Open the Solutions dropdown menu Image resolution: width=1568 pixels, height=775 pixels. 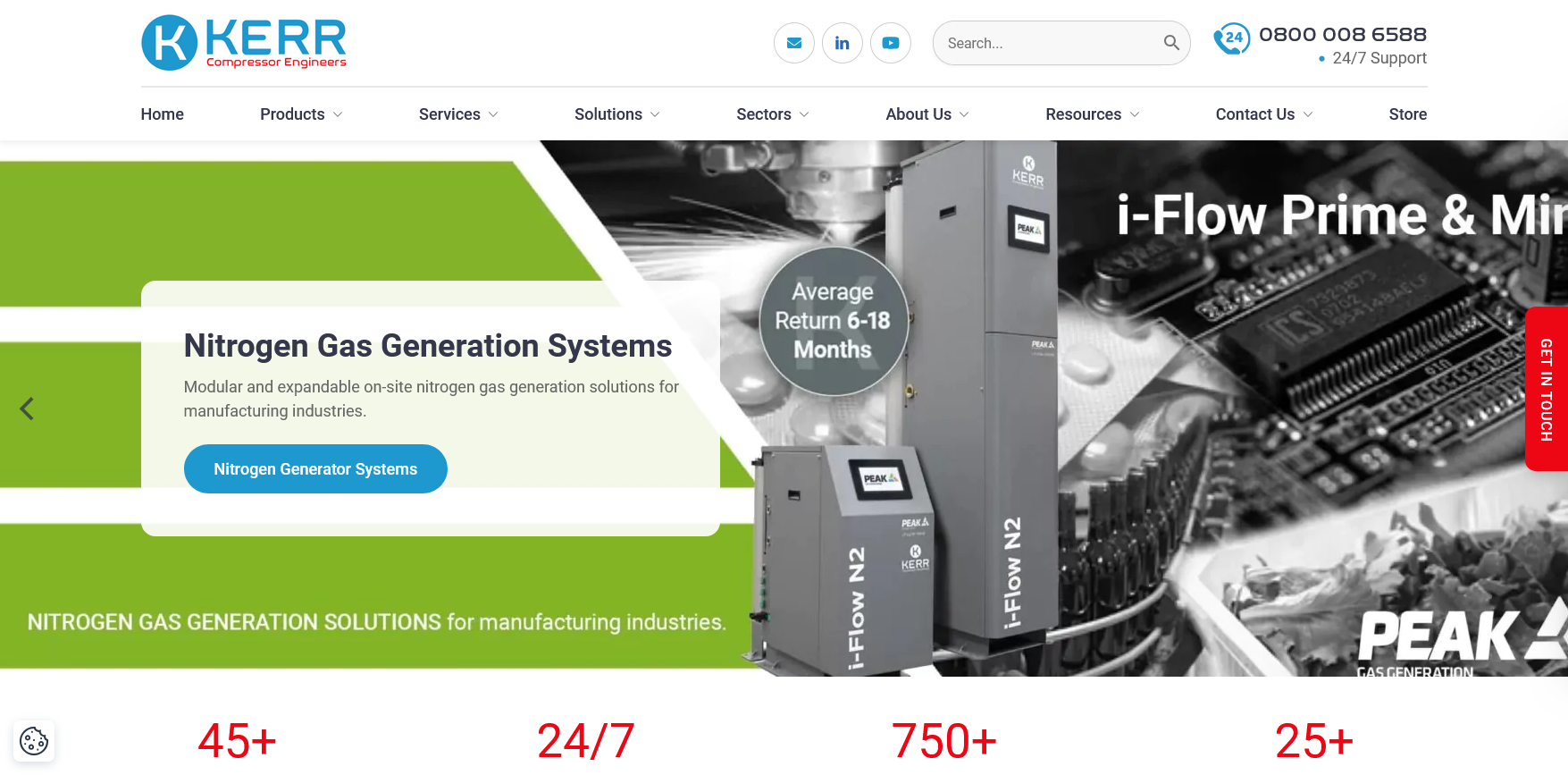(616, 114)
